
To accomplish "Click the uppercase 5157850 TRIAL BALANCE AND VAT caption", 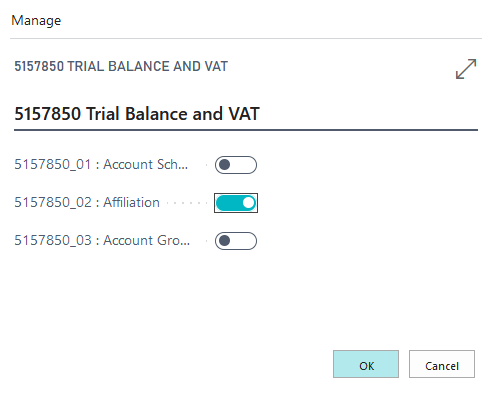I will 121,66.
